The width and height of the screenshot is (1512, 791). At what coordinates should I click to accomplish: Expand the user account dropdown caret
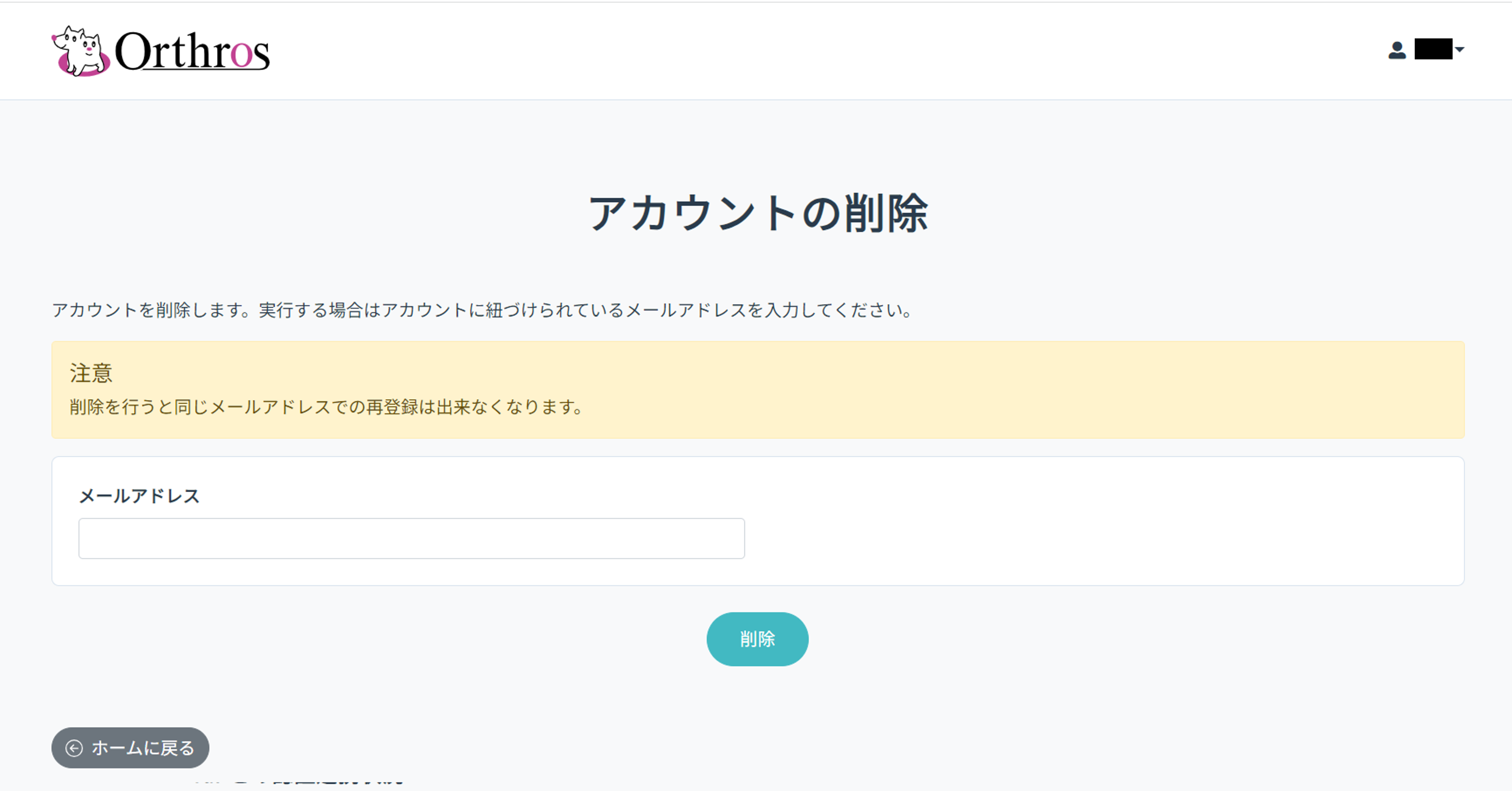click(1460, 50)
